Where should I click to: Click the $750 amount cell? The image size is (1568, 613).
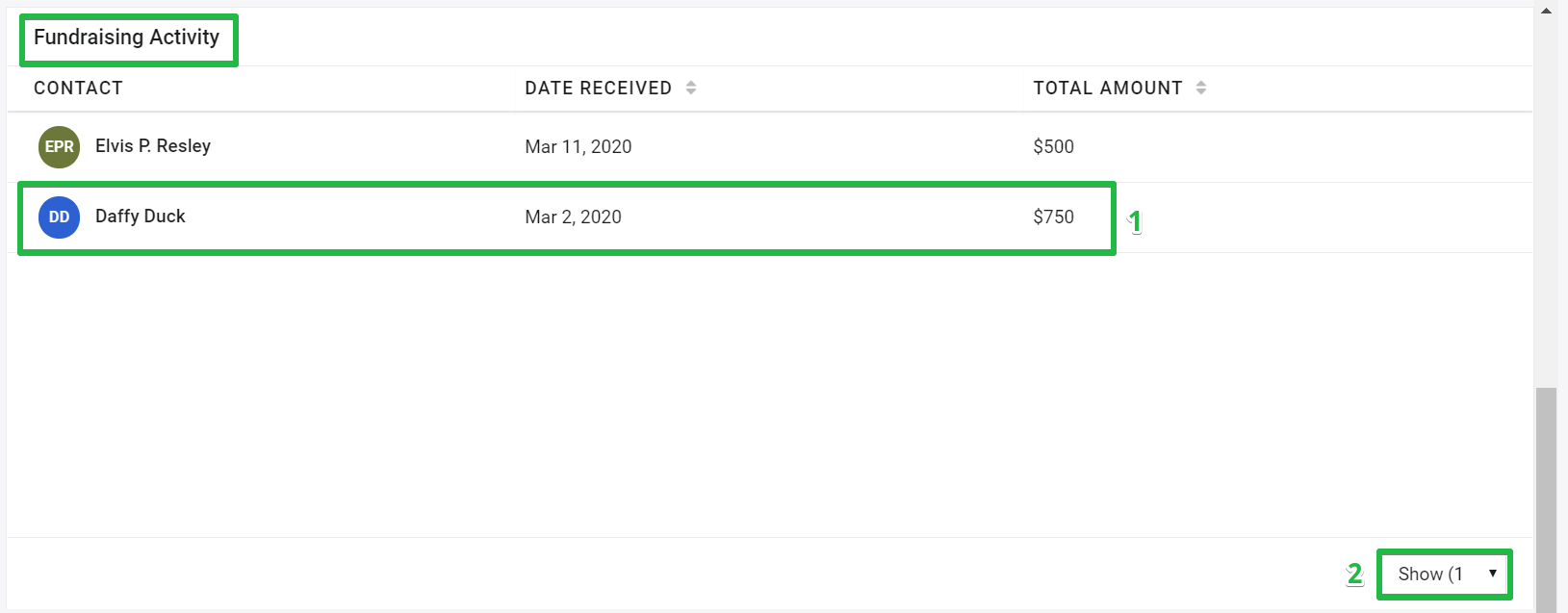[1054, 217]
